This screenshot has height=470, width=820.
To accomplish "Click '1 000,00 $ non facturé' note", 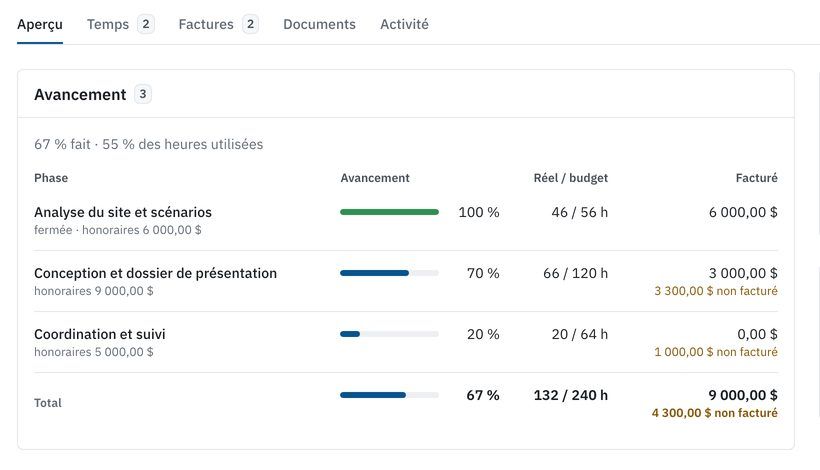I will [716, 352].
